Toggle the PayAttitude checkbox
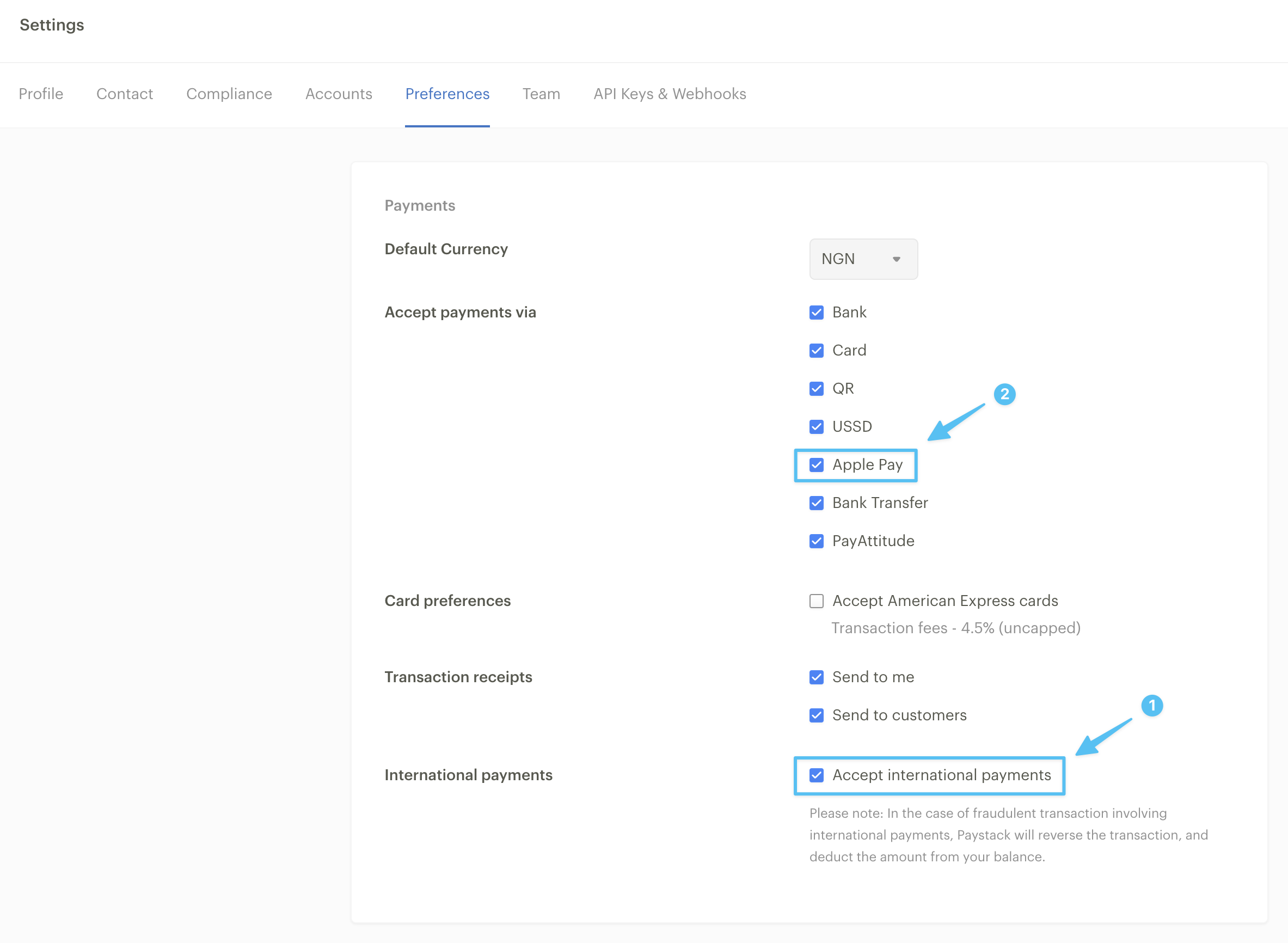 click(x=816, y=541)
